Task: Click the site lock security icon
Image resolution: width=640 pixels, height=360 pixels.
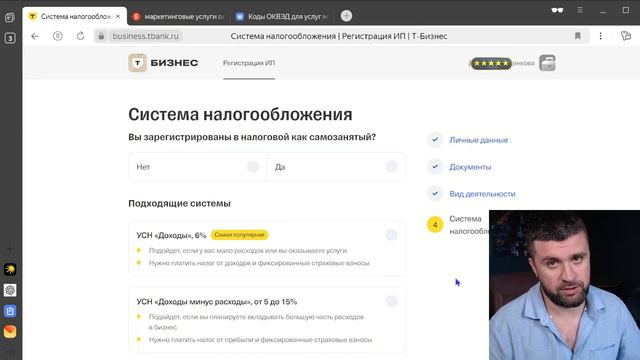Action: tap(101, 36)
